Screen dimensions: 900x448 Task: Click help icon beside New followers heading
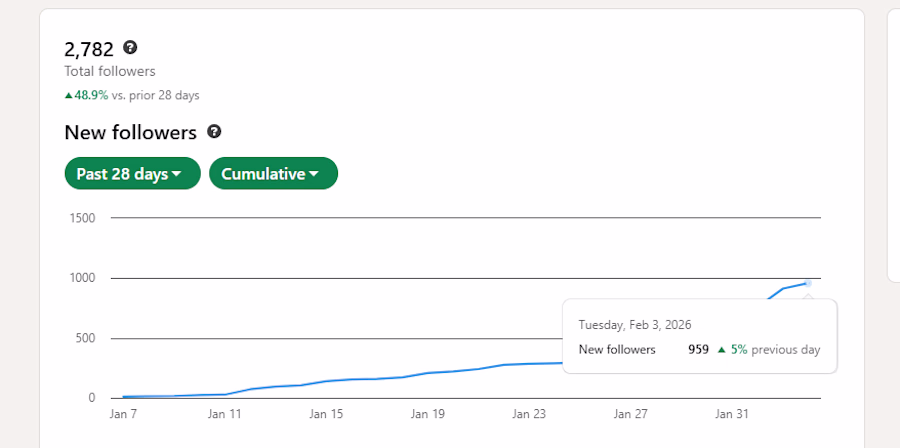[x=214, y=132]
